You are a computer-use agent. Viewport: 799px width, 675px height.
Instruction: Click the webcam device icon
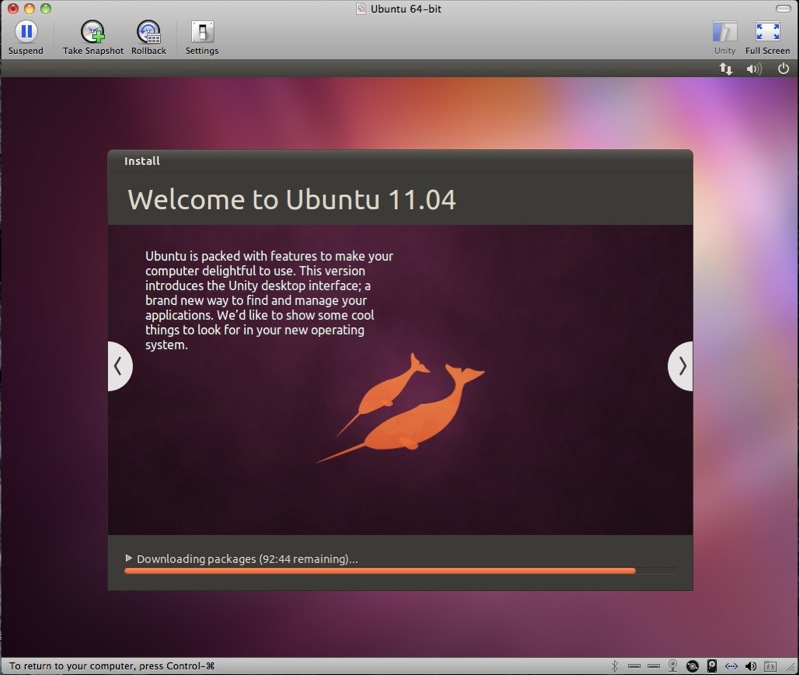pos(673,666)
